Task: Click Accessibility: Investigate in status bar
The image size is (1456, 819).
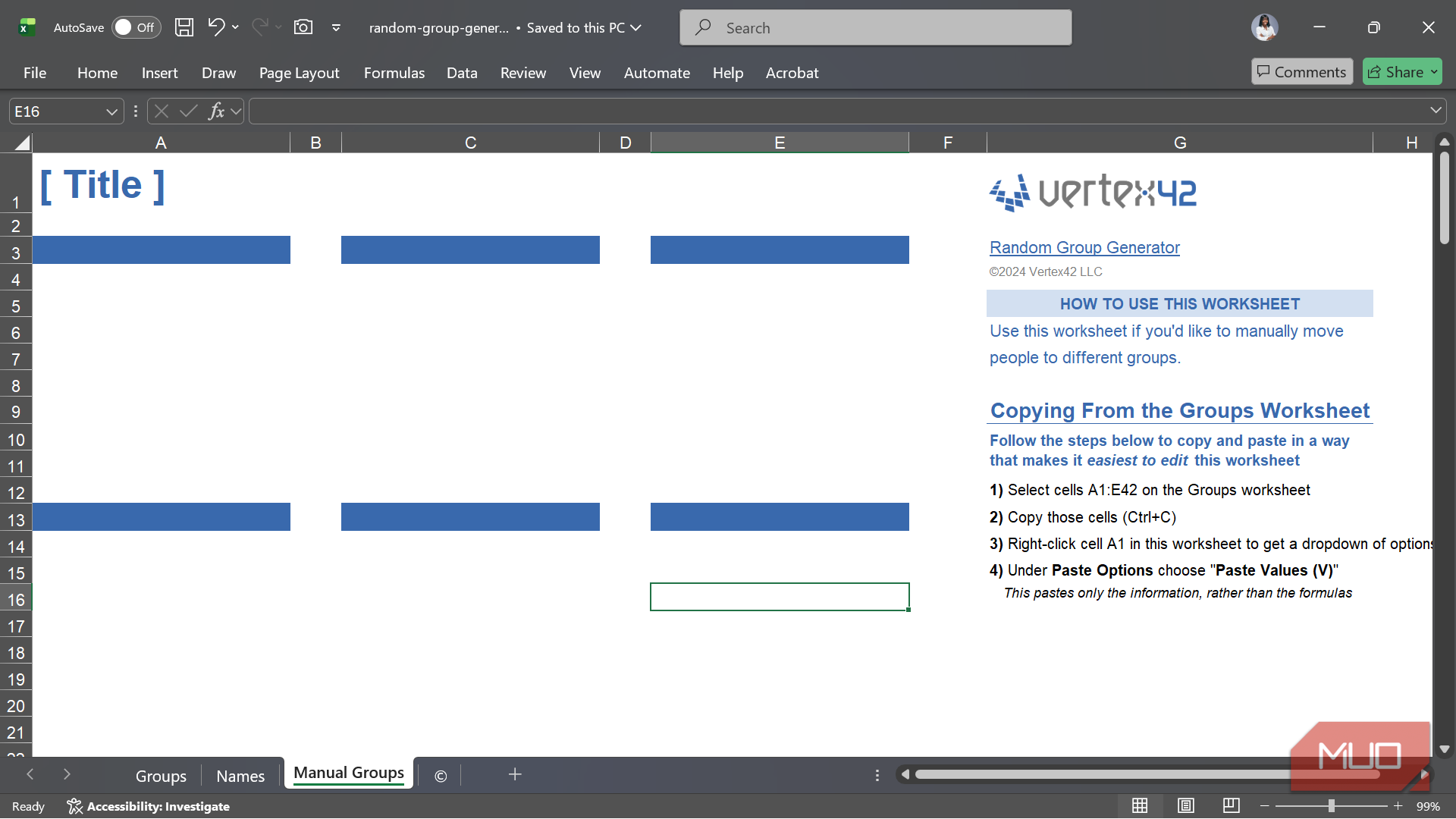Action: [149, 806]
